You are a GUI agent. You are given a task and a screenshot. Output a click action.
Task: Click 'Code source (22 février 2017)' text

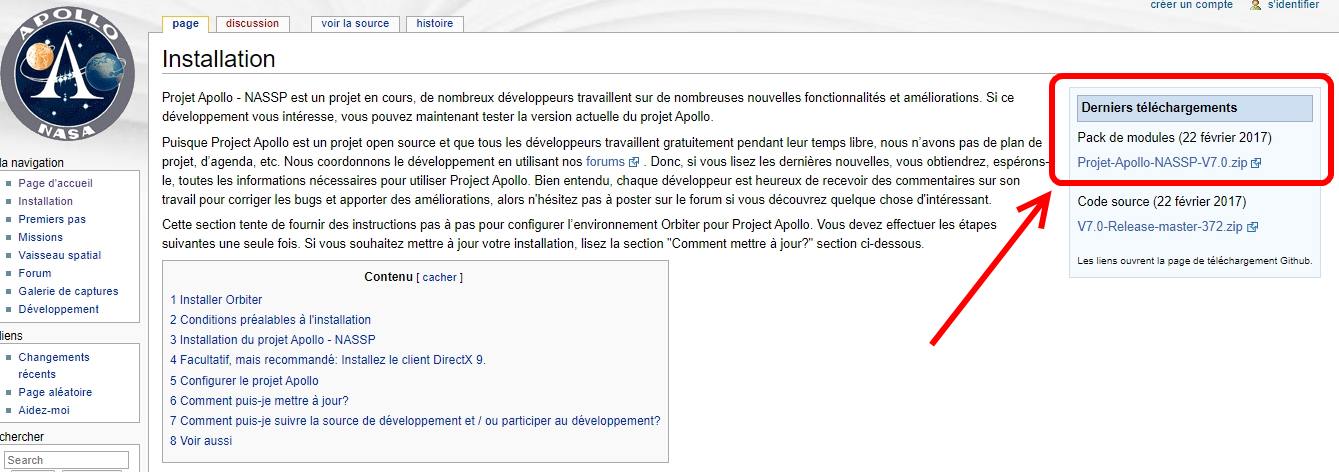coord(1161,201)
